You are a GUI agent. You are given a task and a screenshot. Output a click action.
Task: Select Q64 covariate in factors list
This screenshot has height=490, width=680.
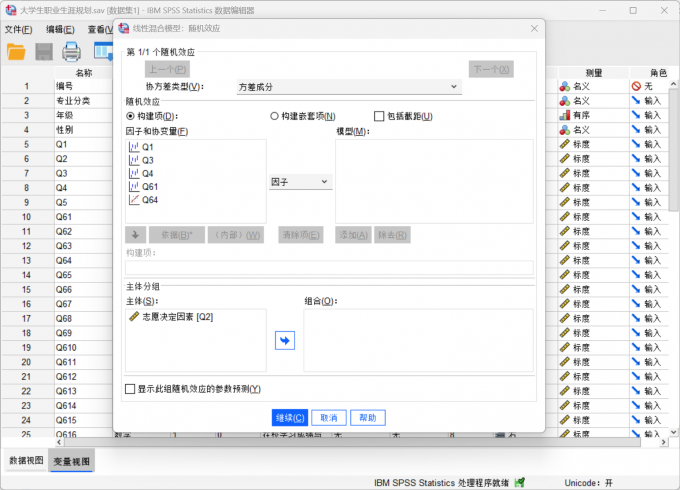tap(144, 200)
